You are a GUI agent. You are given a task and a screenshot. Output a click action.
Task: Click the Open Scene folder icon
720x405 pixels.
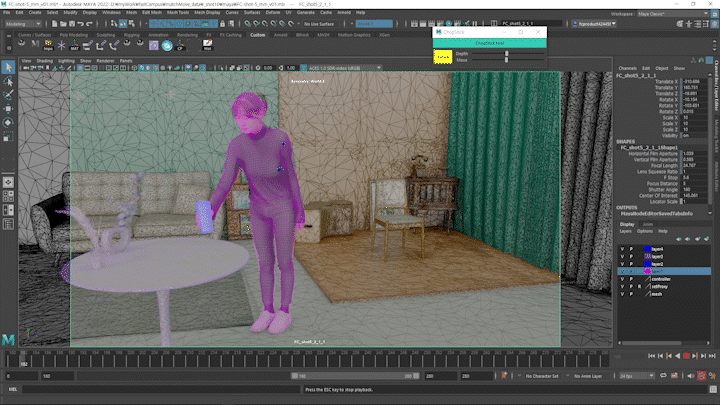point(63,23)
